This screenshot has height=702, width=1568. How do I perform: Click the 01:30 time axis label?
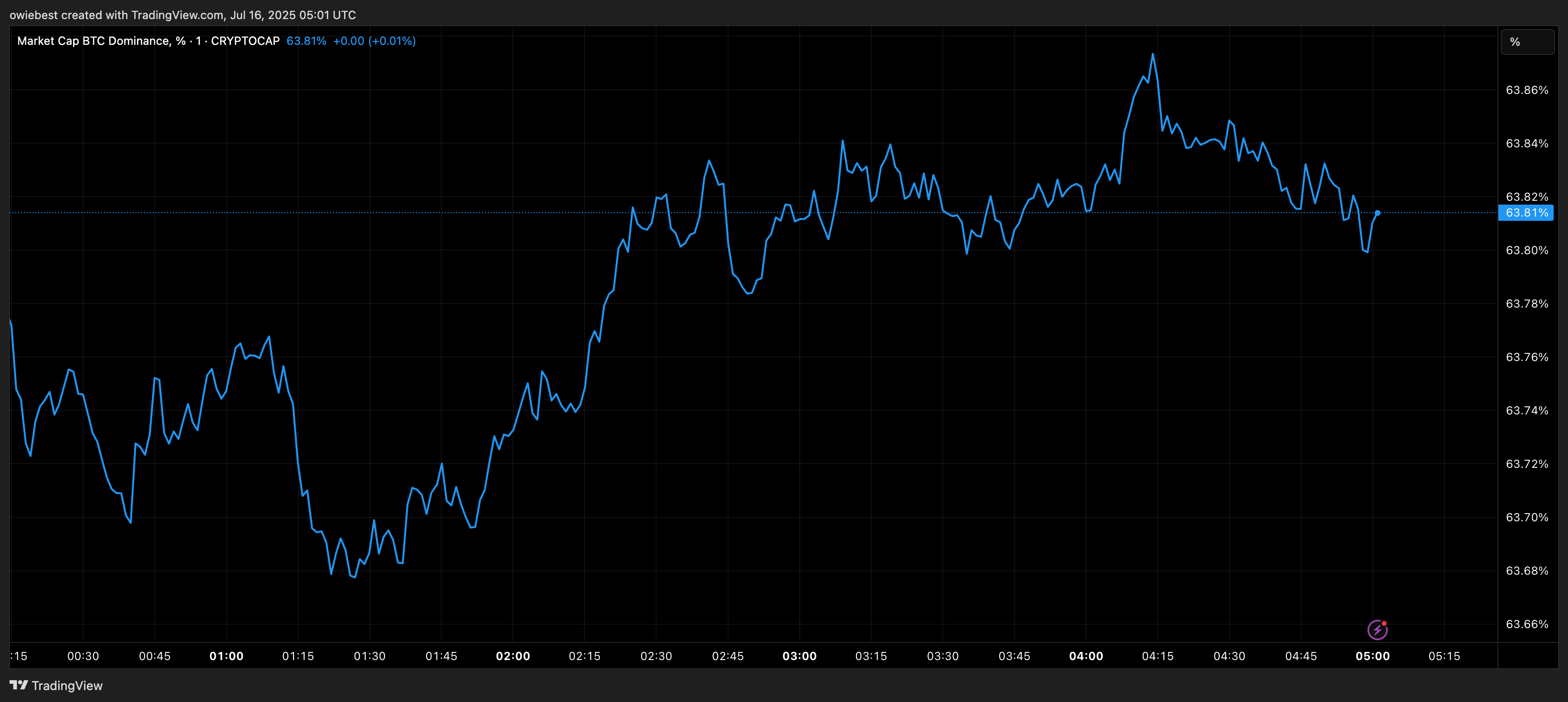369,656
